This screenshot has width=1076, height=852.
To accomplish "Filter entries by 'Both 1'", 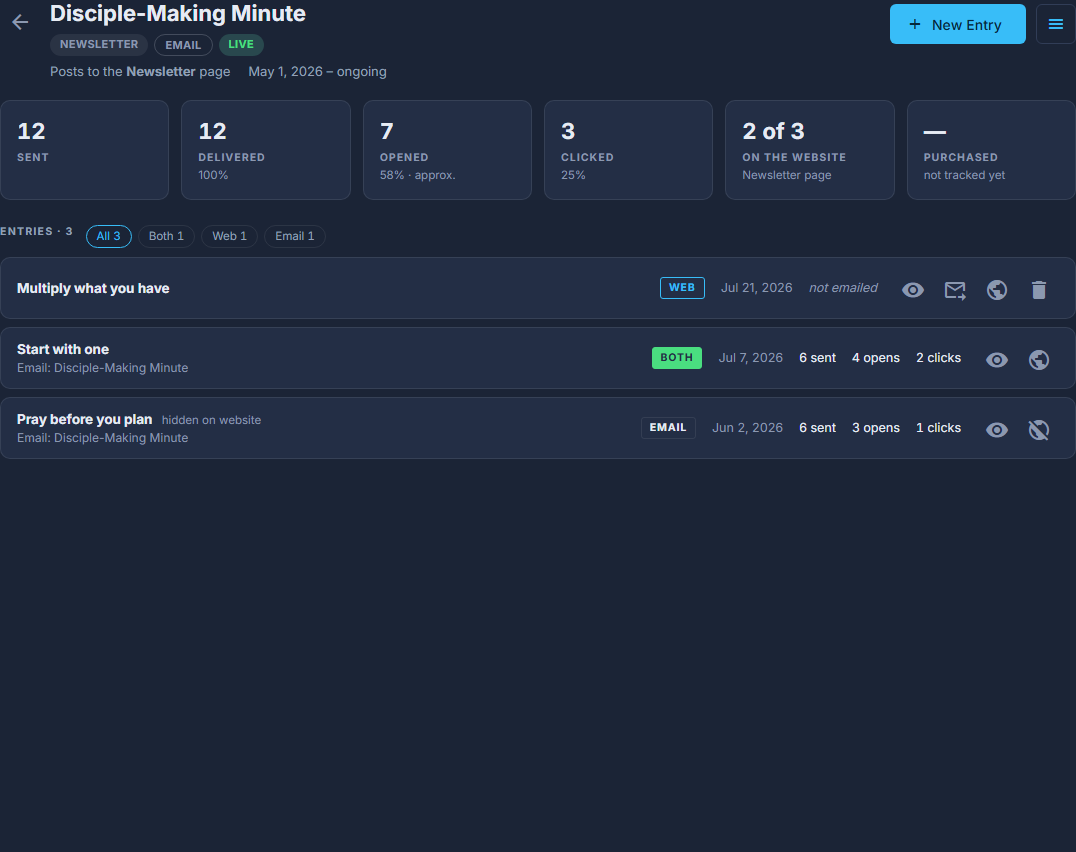I will pos(166,236).
